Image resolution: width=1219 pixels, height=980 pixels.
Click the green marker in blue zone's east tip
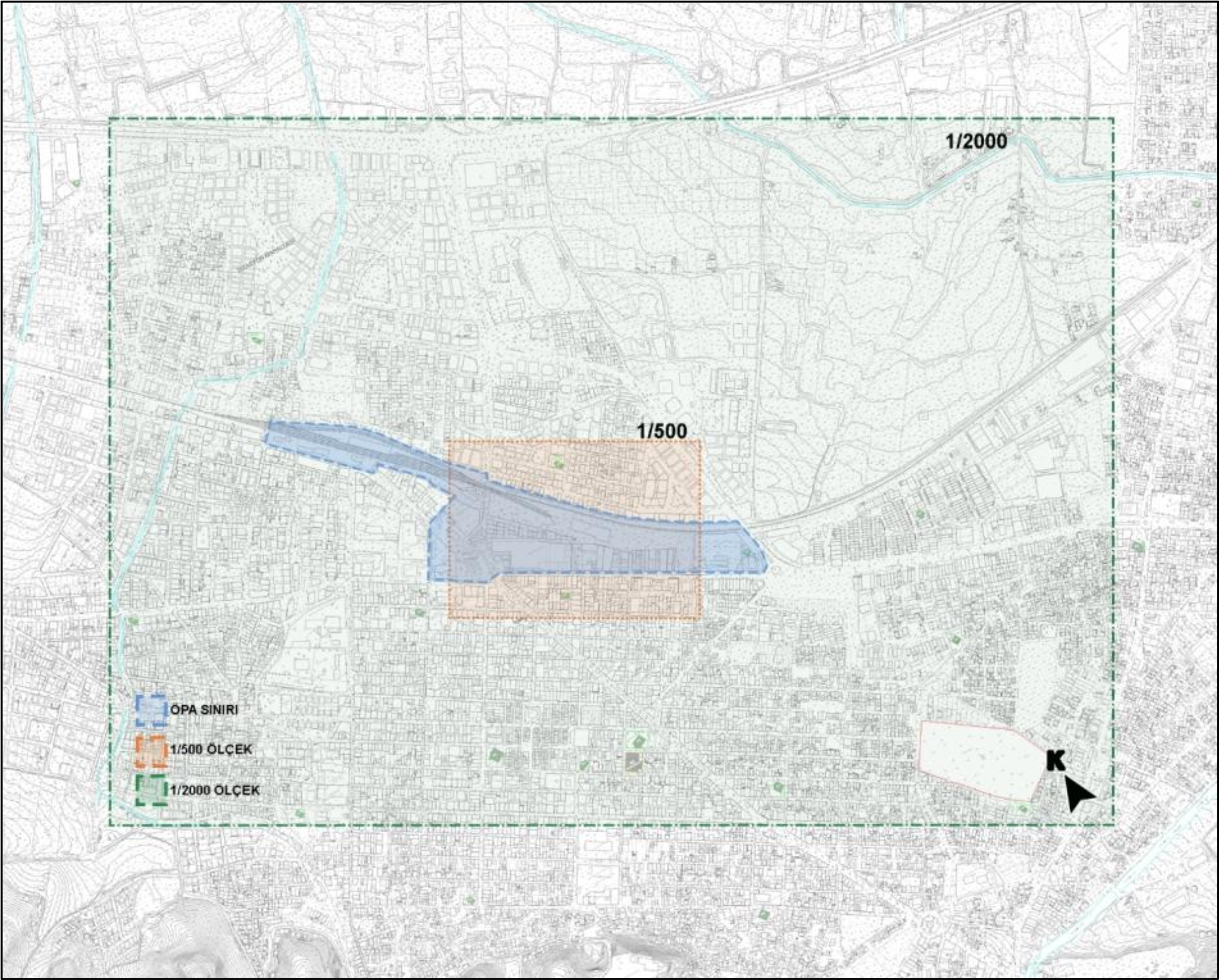[747, 552]
